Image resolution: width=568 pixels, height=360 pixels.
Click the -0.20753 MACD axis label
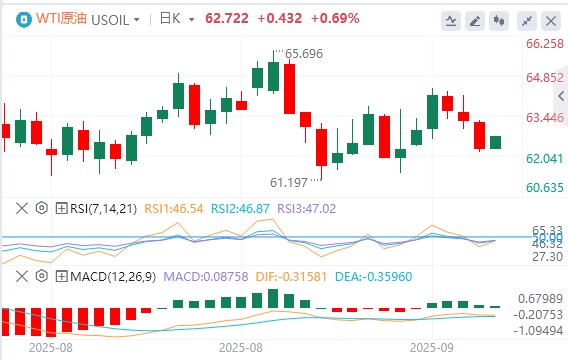coord(538,315)
